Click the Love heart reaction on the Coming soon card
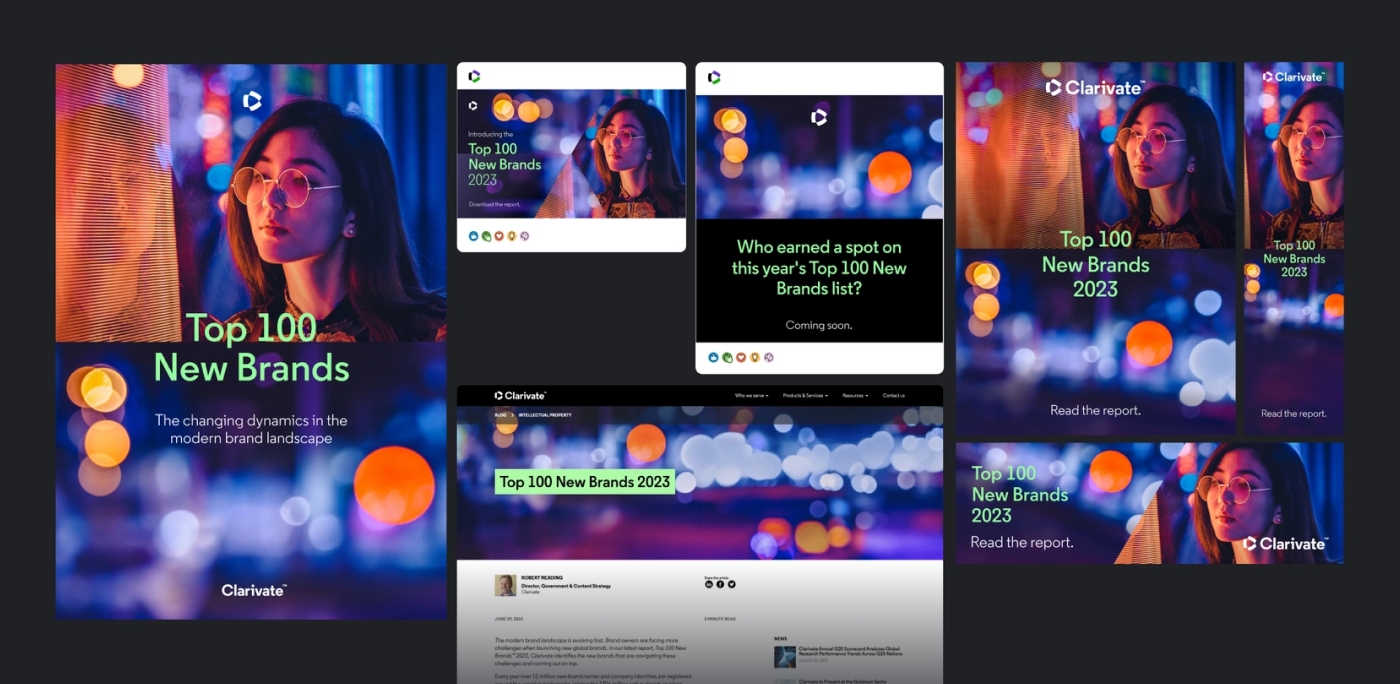The width and height of the screenshot is (1400, 684). [741, 357]
